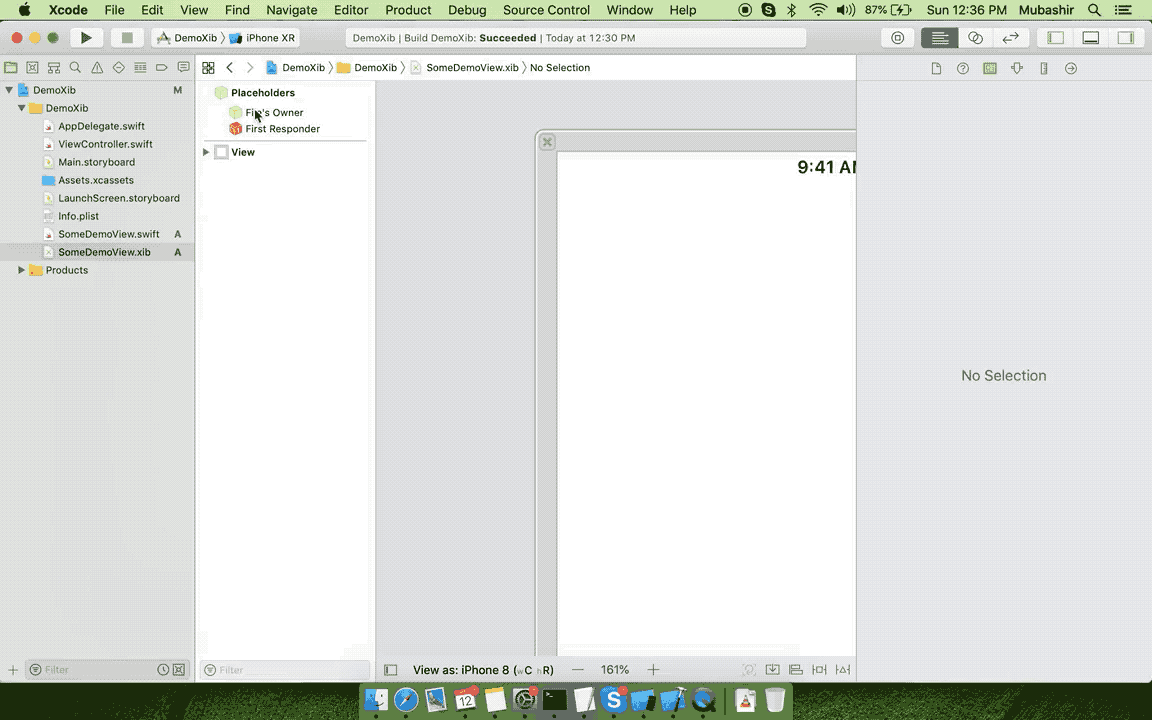Show the Attributes inspector
Screen dimensions: 1152x720
(x=1015, y=68)
